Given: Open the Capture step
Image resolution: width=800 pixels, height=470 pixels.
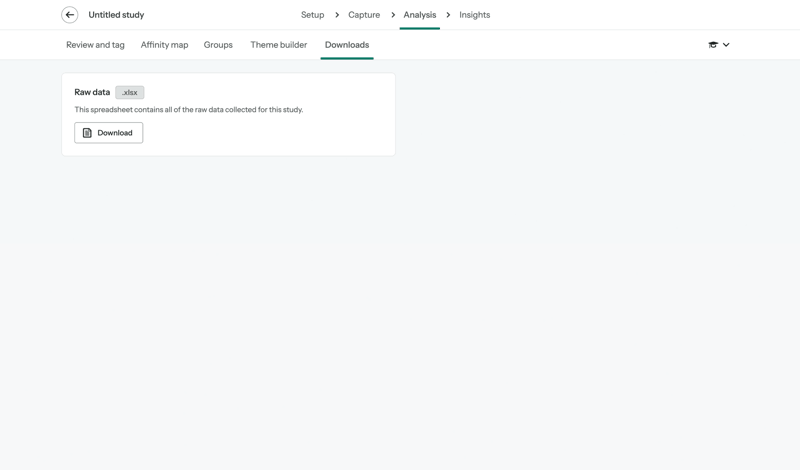Looking at the screenshot, I should [364, 15].
